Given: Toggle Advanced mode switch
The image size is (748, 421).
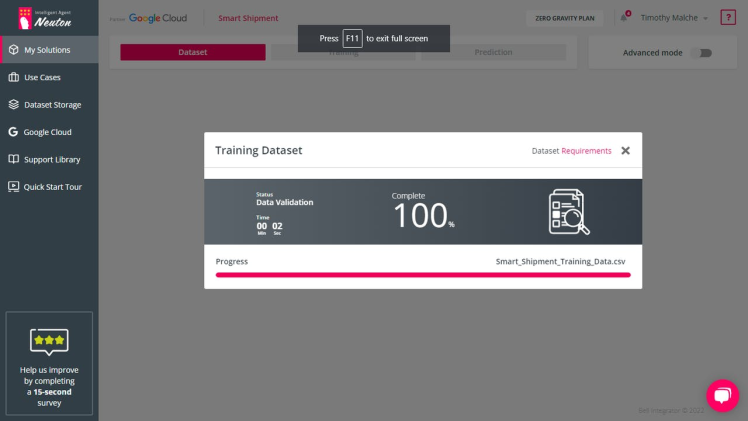Looking at the screenshot, I should 702,53.
